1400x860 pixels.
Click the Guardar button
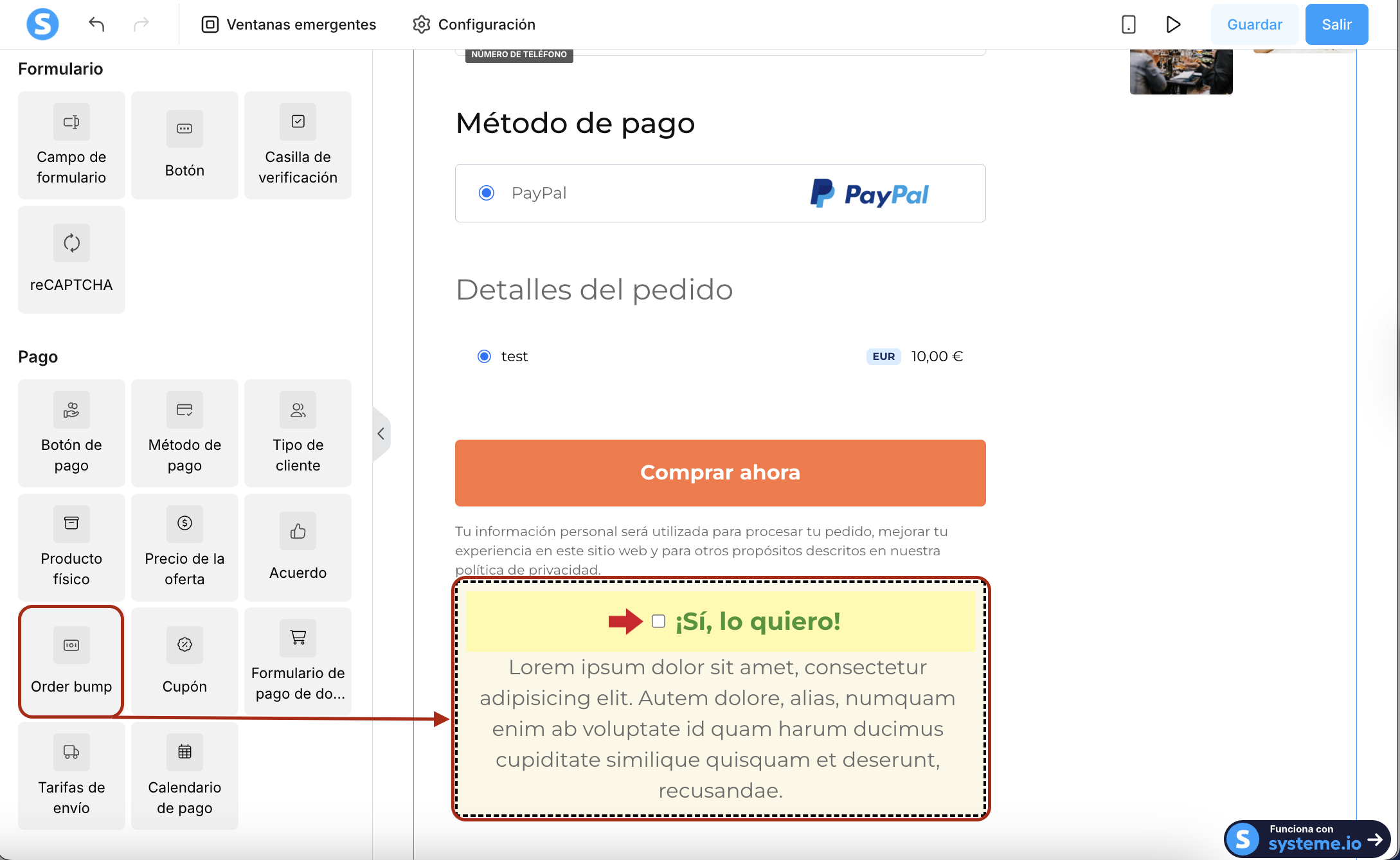coord(1254,24)
